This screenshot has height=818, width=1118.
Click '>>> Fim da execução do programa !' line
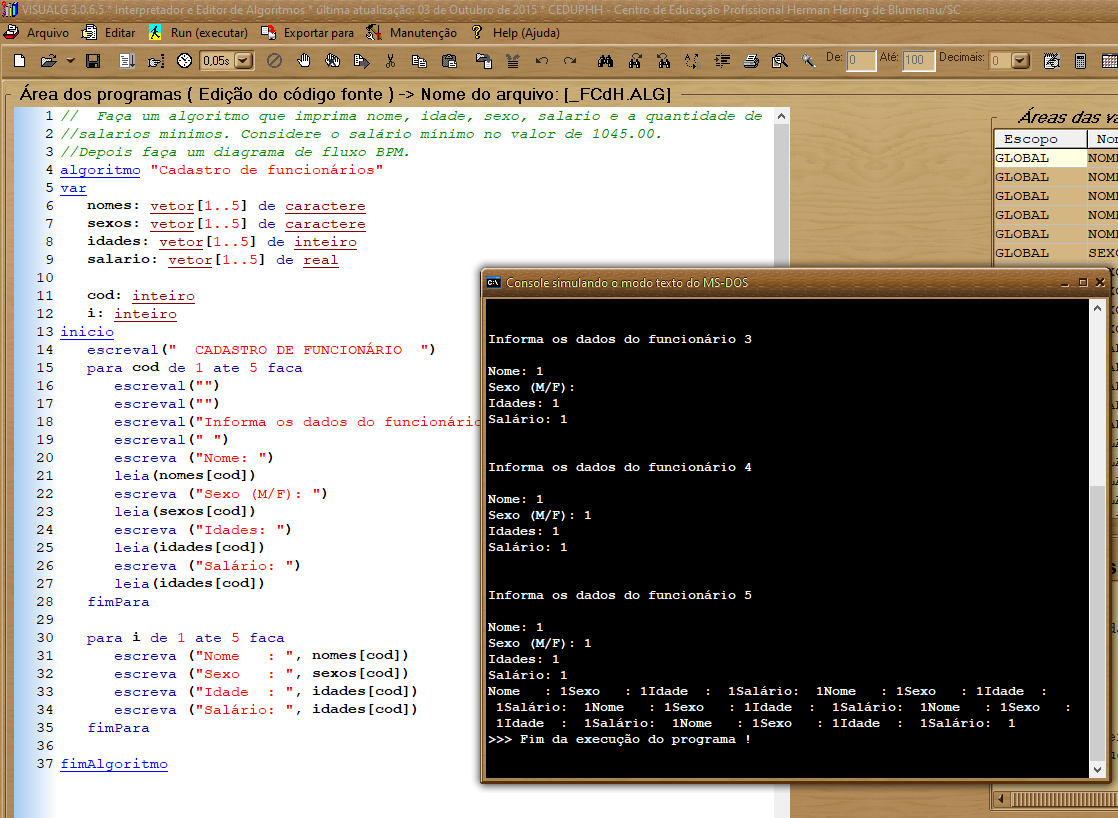tap(619, 740)
